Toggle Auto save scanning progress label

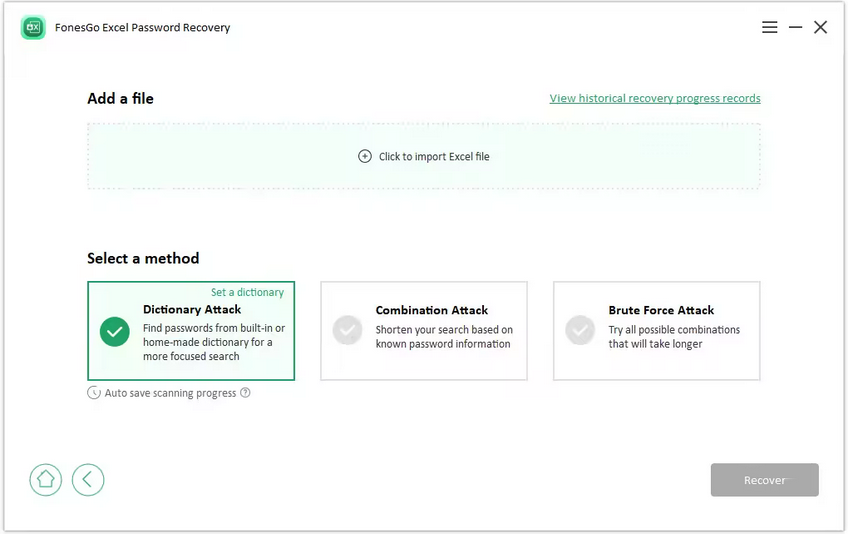click(x=170, y=394)
